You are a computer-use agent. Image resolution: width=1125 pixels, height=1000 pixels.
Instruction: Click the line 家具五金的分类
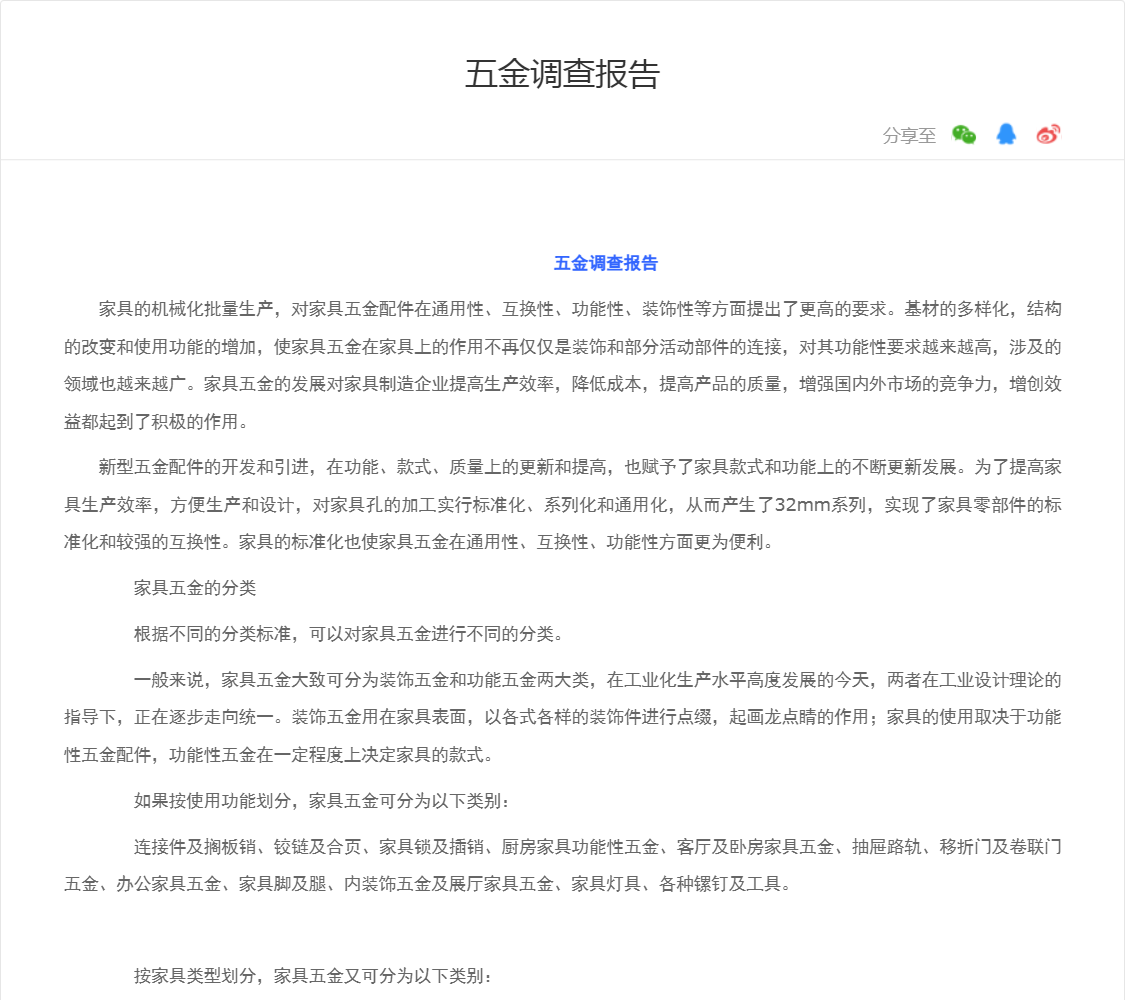(195, 588)
